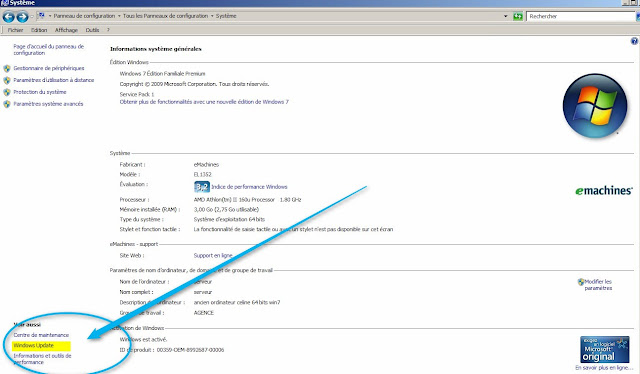The height and width of the screenshot is (374, 640).
Task: Open Indice de performance Windows link
Action: coord(249,187)
